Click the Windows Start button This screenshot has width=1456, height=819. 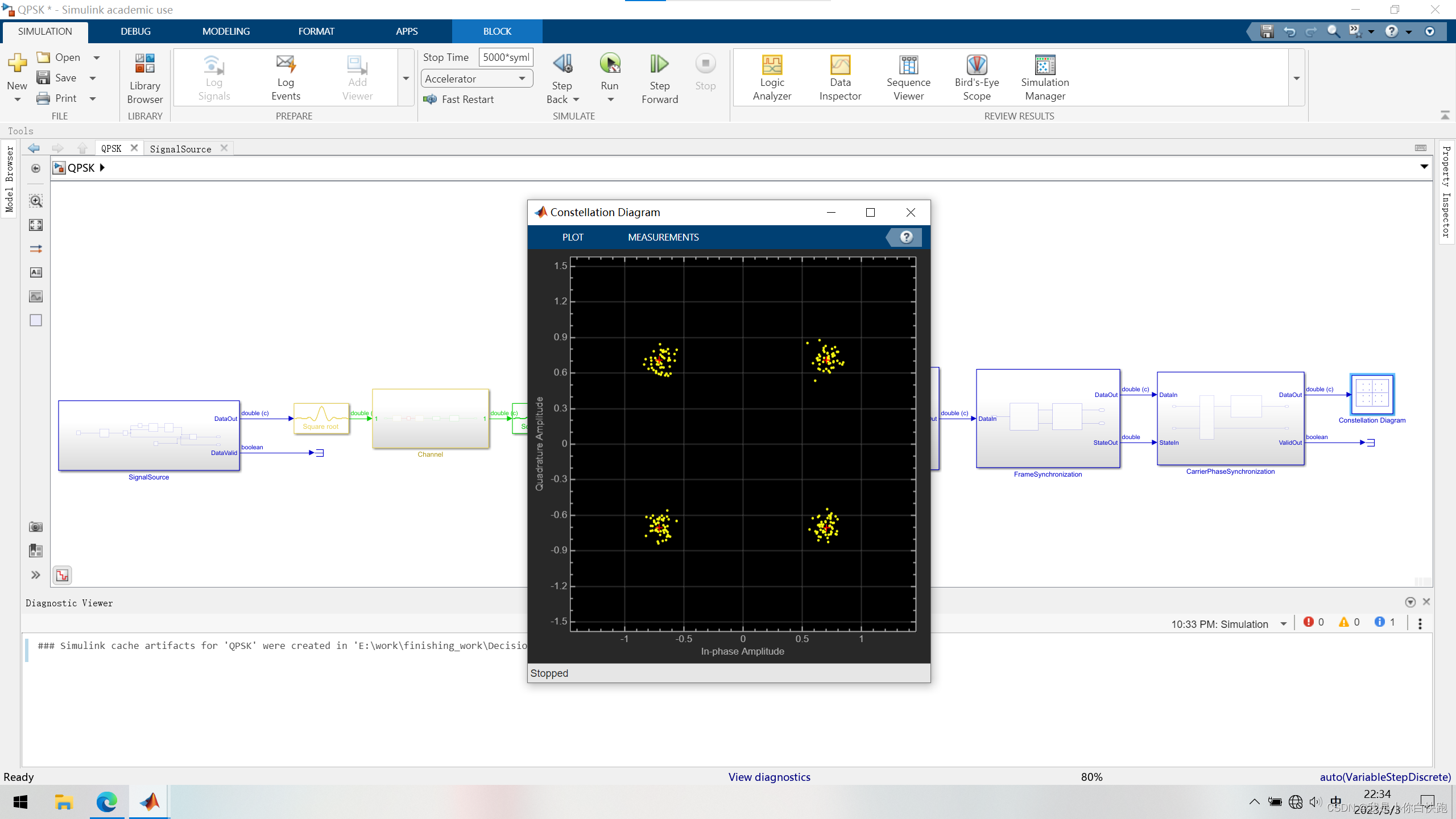coord(20,802)
